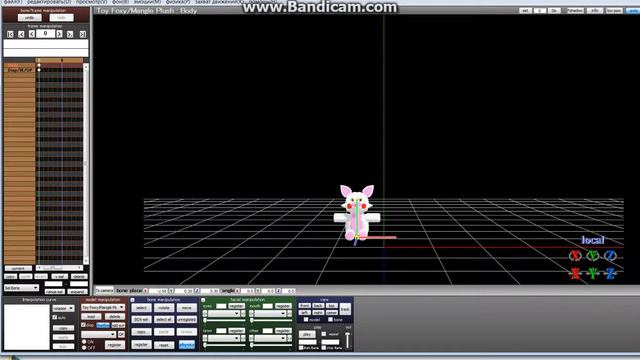The width and height of the screenshot is (640, 360).
Task: Open the просмотр menu
Action: (x=91, y=2)
